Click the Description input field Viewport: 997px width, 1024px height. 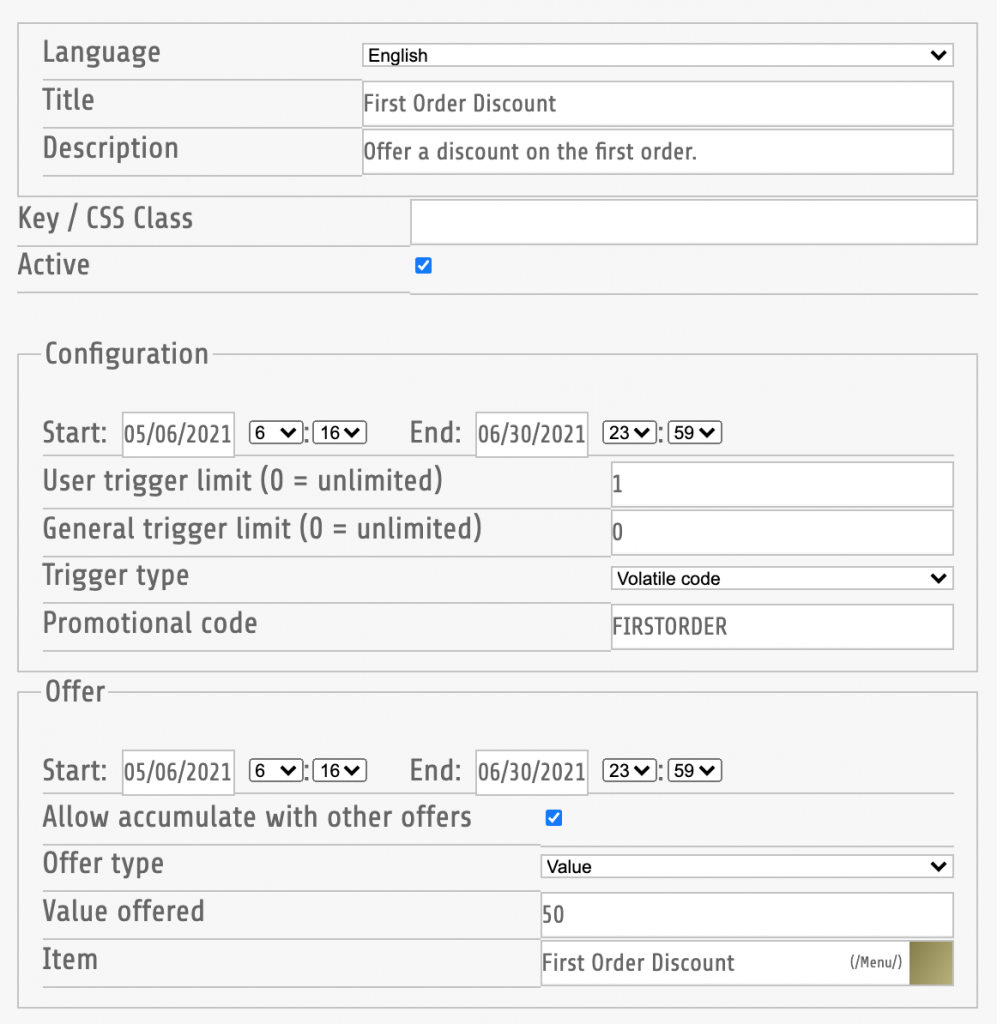click(x=657, y=152)
